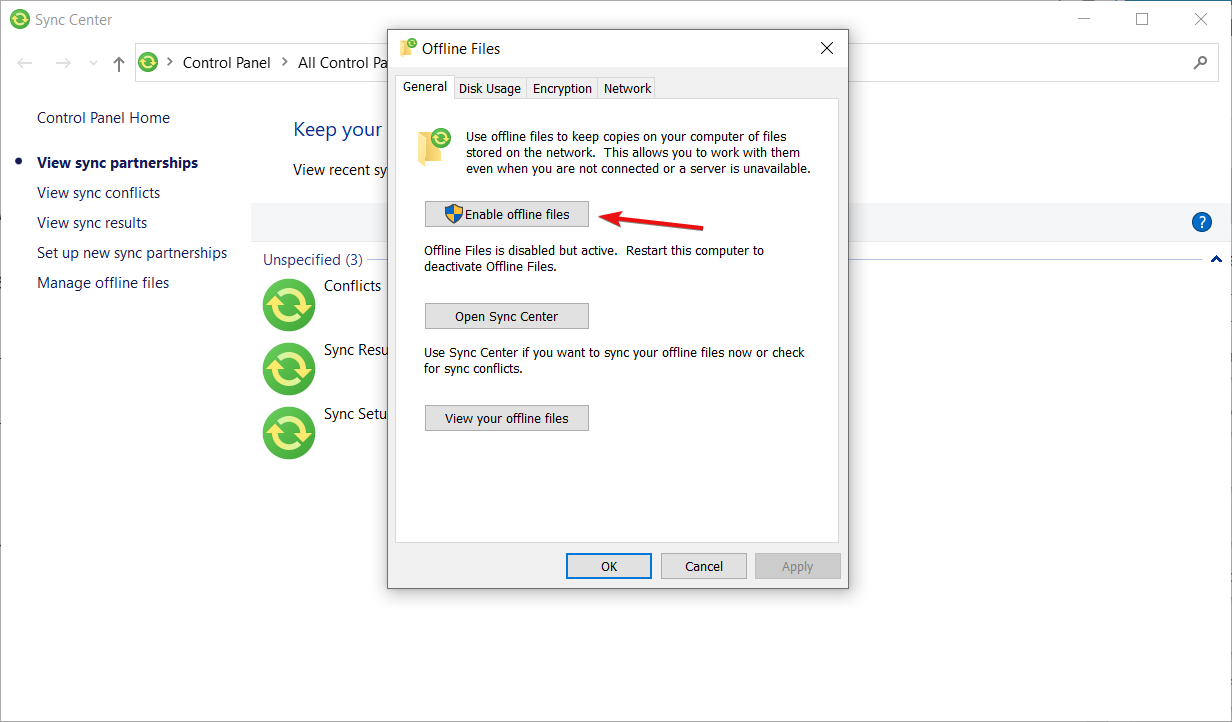
Task: Click the address bar Sync Center icon
Action: click(148, 62)
